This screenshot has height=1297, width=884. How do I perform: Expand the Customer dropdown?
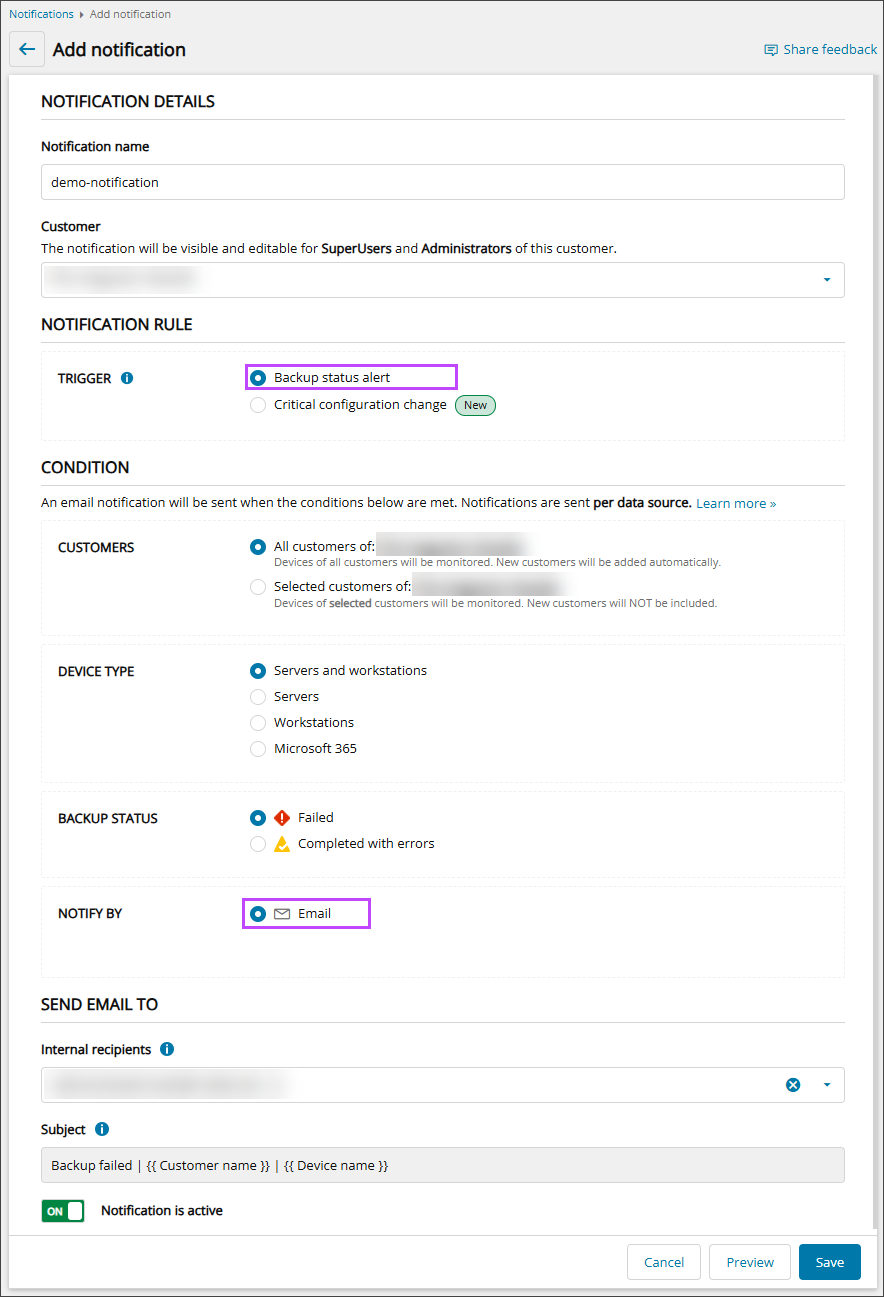(x=827, y=280)
